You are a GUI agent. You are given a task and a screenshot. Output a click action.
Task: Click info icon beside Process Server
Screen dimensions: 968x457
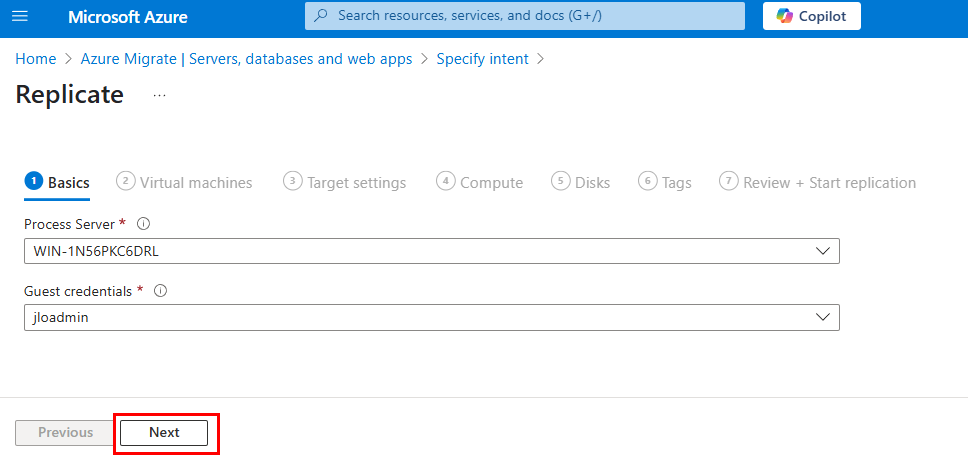(x=143, y=224)
